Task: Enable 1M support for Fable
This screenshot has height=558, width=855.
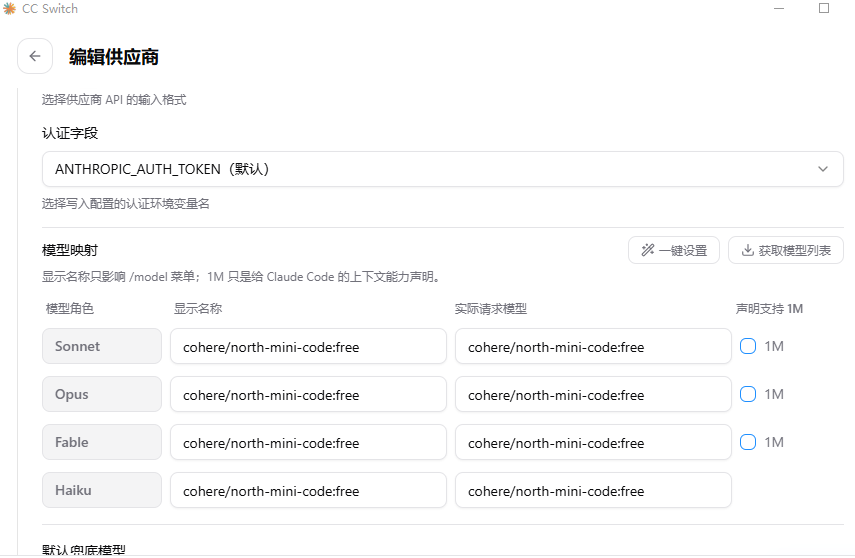Action: (748, 442)
